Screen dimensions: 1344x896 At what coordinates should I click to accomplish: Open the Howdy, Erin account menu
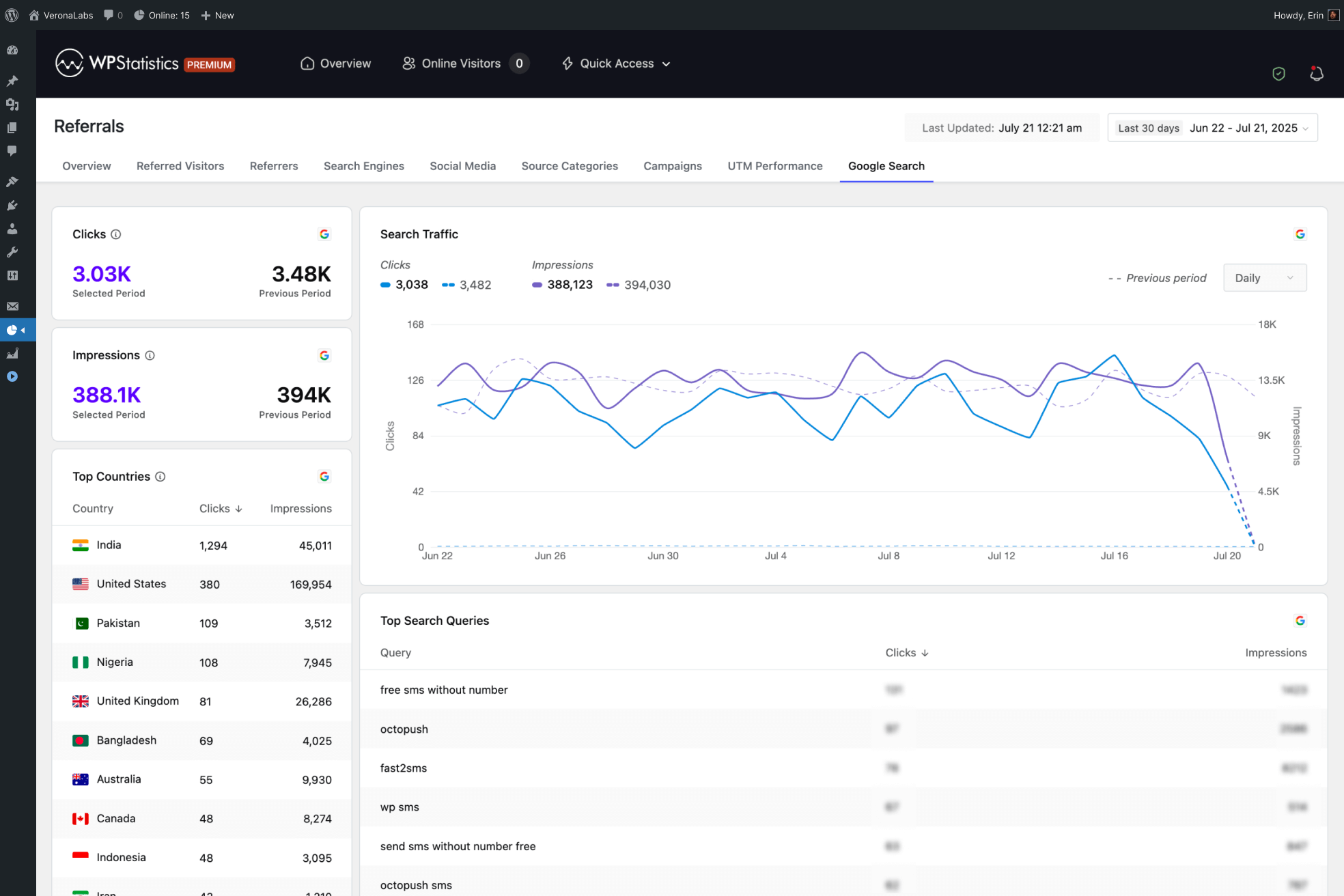1306,15
